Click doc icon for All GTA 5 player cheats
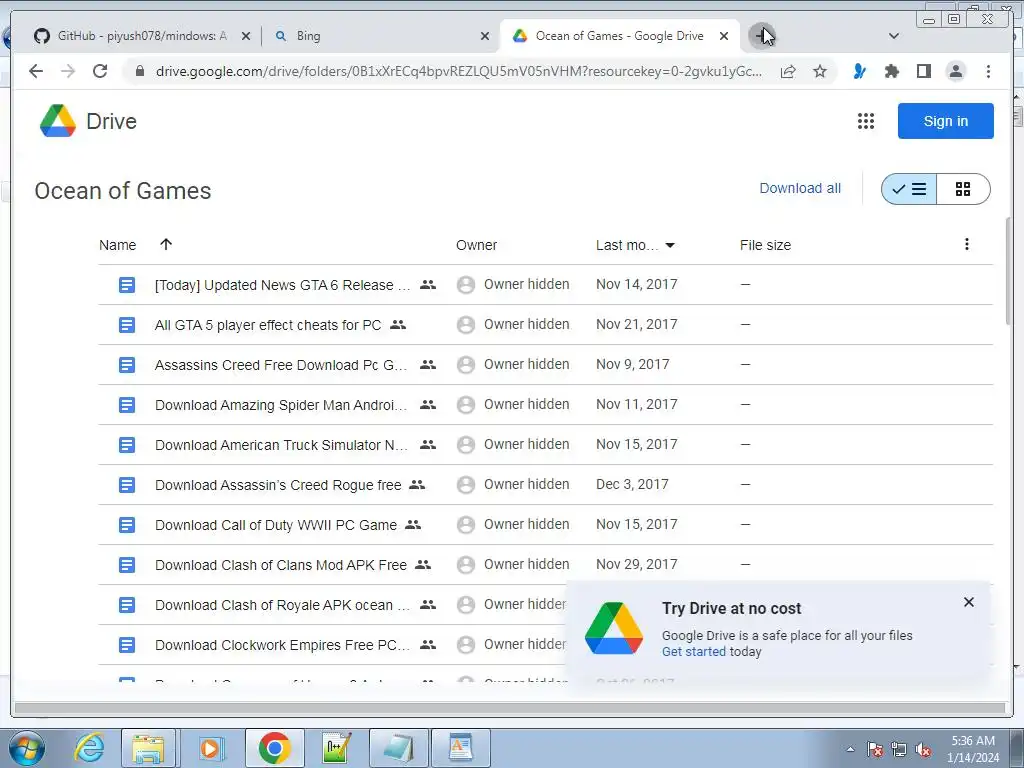 (x=127, y=325)
